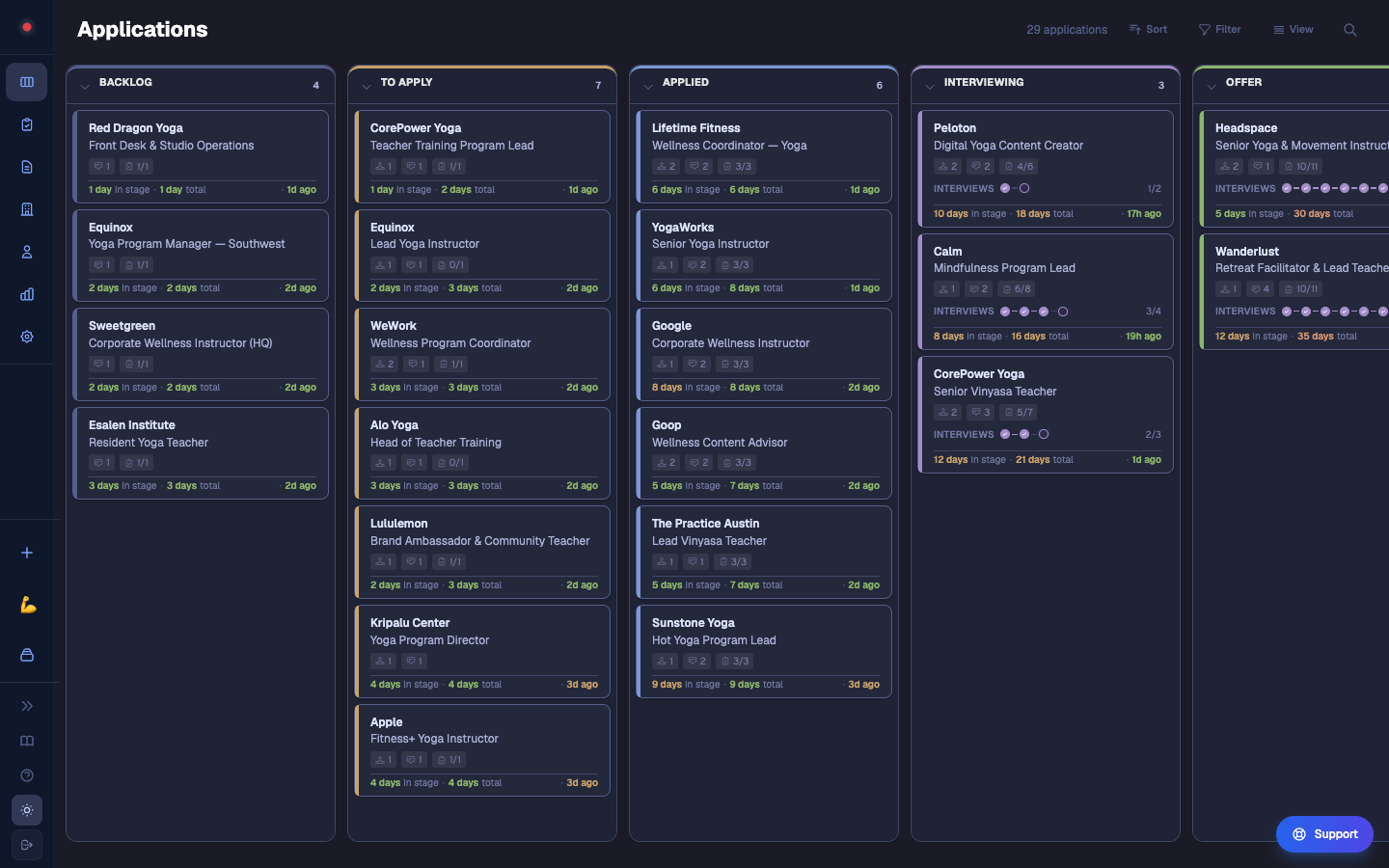Open the board view icon in sidebar

[27, 82]
